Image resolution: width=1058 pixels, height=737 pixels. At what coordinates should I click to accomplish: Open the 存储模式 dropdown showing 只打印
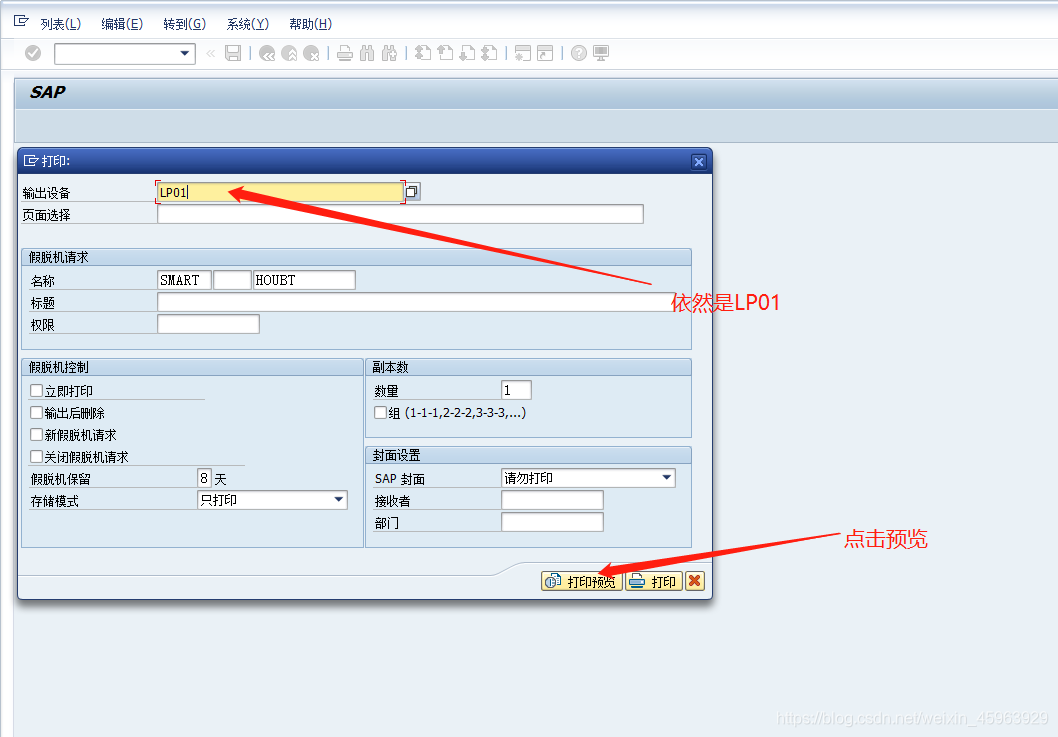click(273, 500)
